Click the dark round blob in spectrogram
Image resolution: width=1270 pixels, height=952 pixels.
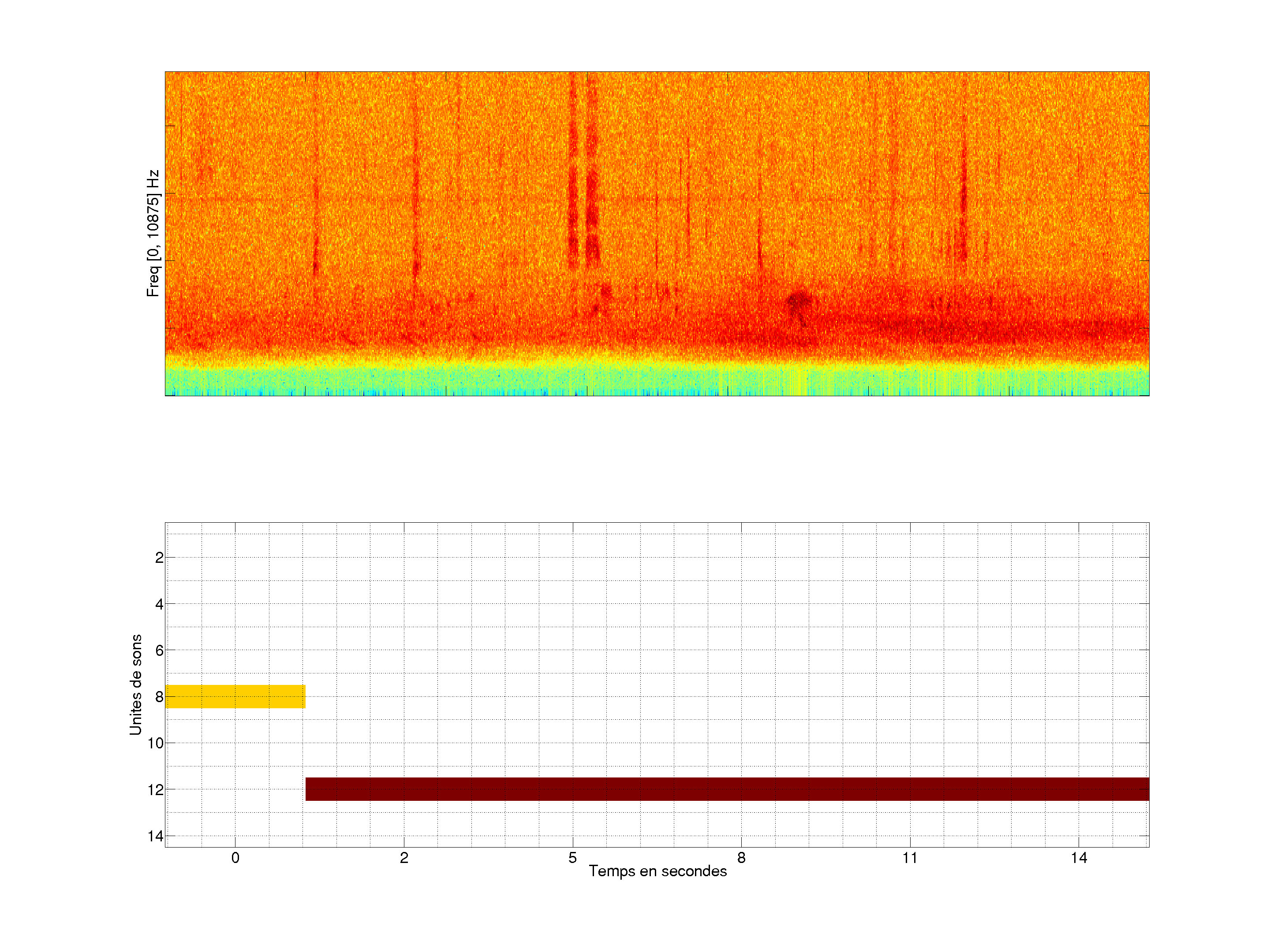coord(799,301)
